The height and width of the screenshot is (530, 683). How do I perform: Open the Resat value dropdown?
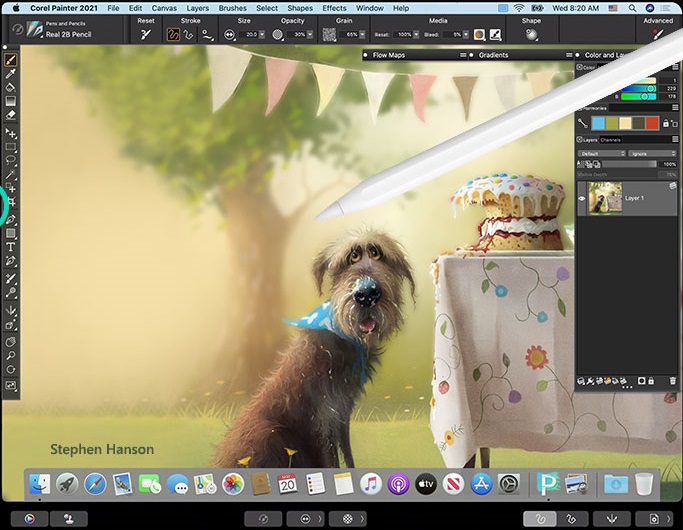[x=416, y=34]
